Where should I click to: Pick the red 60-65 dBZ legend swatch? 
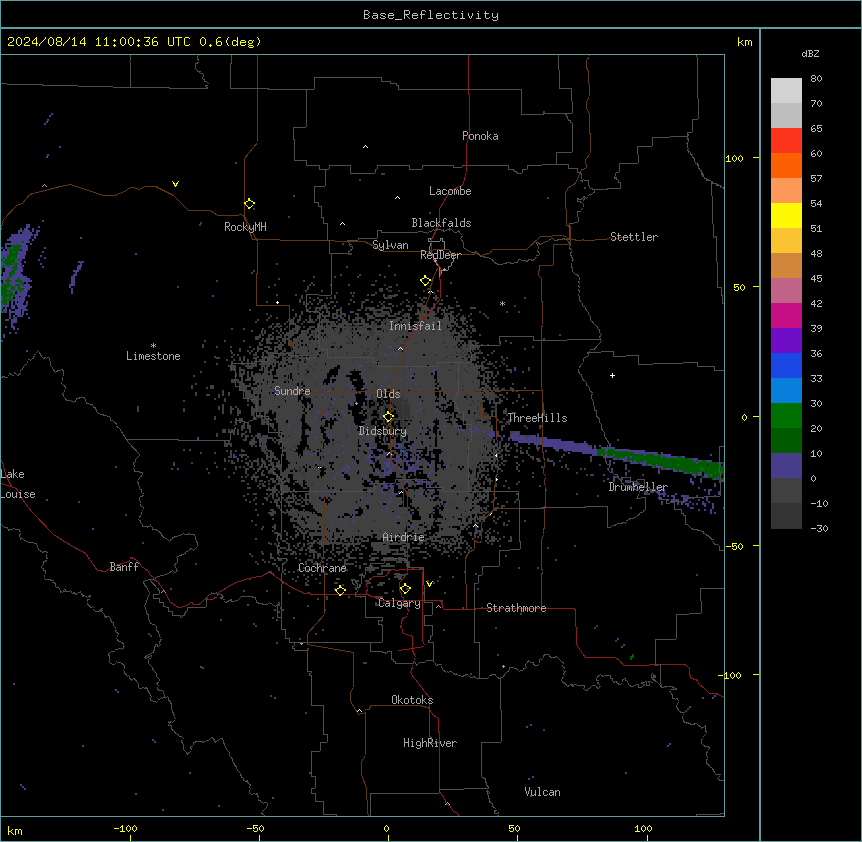coord(786,141)
